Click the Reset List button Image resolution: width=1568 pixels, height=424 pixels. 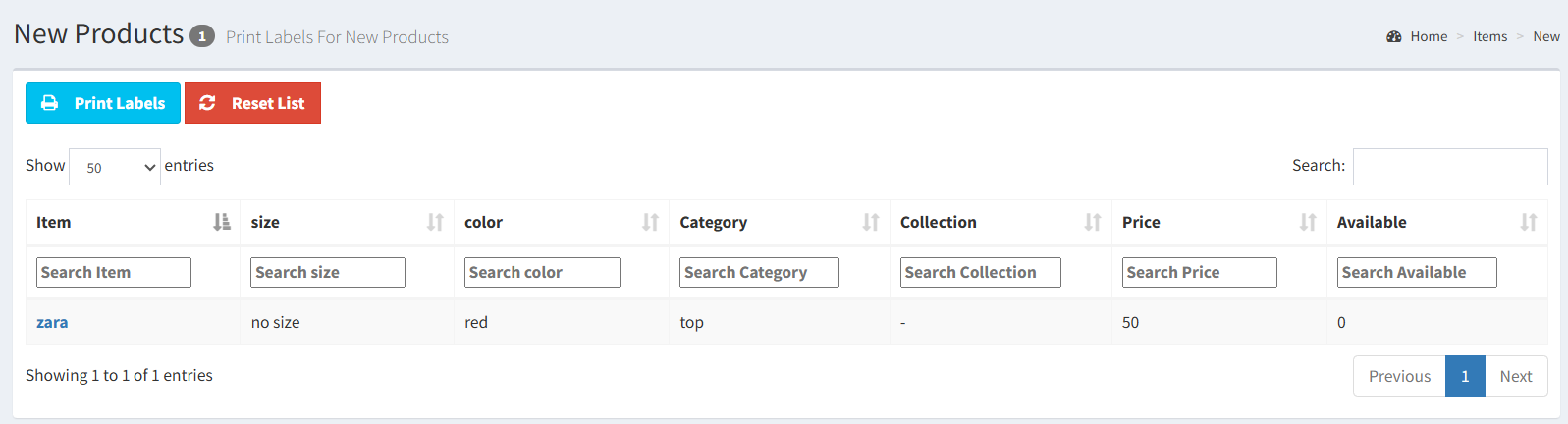coord(252,103)
